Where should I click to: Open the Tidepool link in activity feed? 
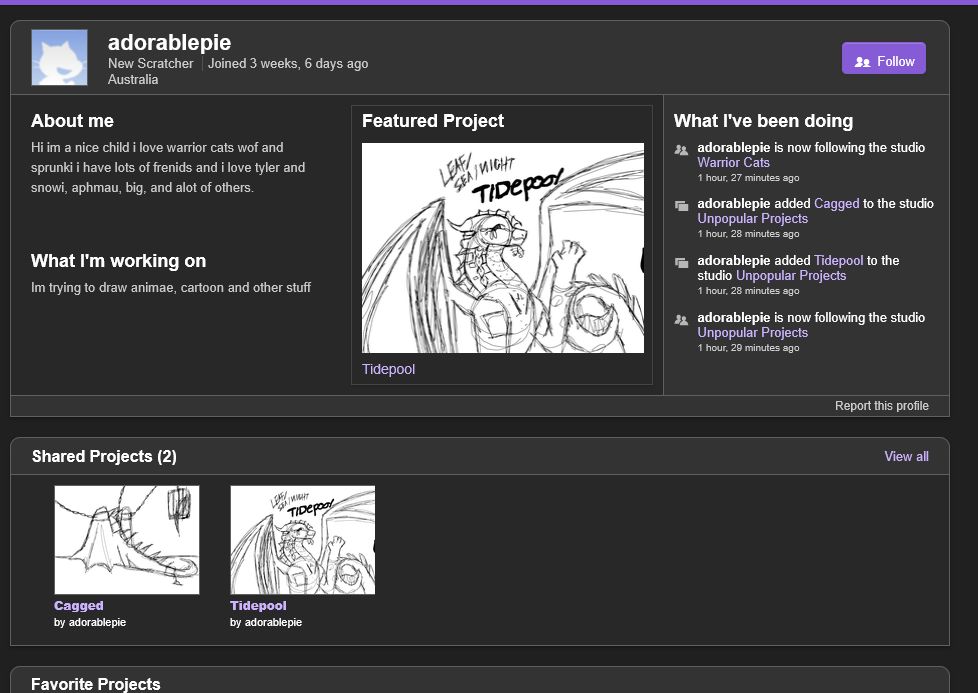click(x=838, y=261)
